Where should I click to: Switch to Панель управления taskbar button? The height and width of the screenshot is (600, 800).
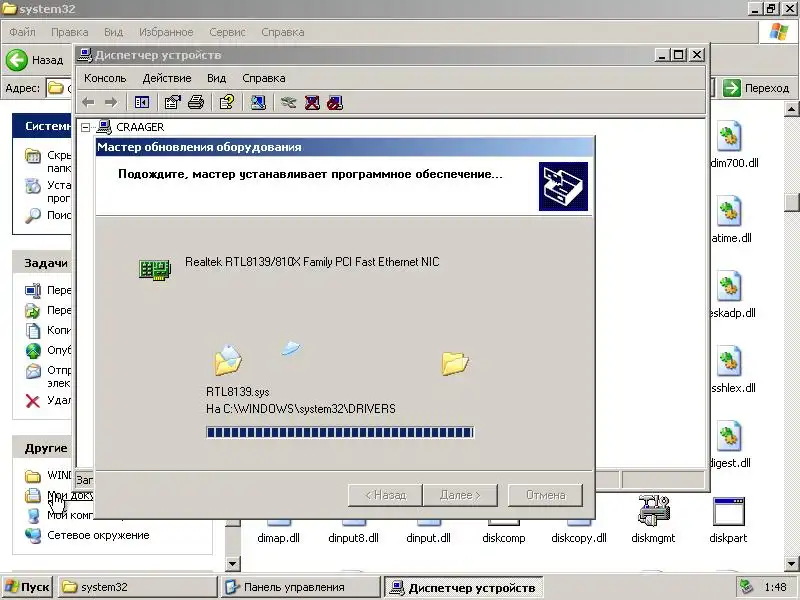click(301, 587)
